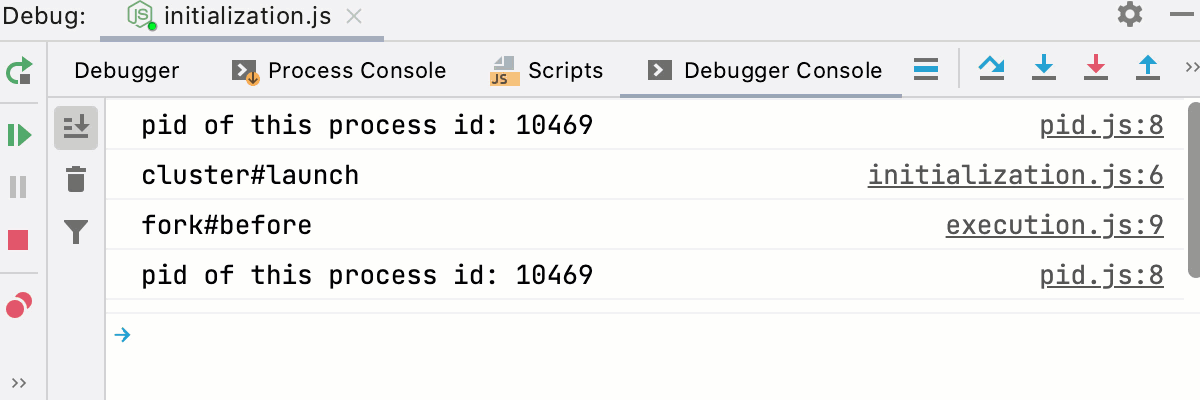Toggle Scroll to the end button
Viewport: 1200px width, 400px height.
76,127
